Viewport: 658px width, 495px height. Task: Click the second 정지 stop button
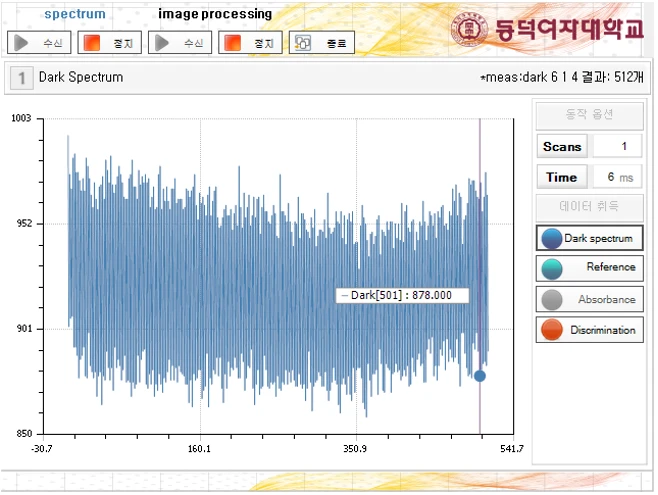[x=251, y=42]
